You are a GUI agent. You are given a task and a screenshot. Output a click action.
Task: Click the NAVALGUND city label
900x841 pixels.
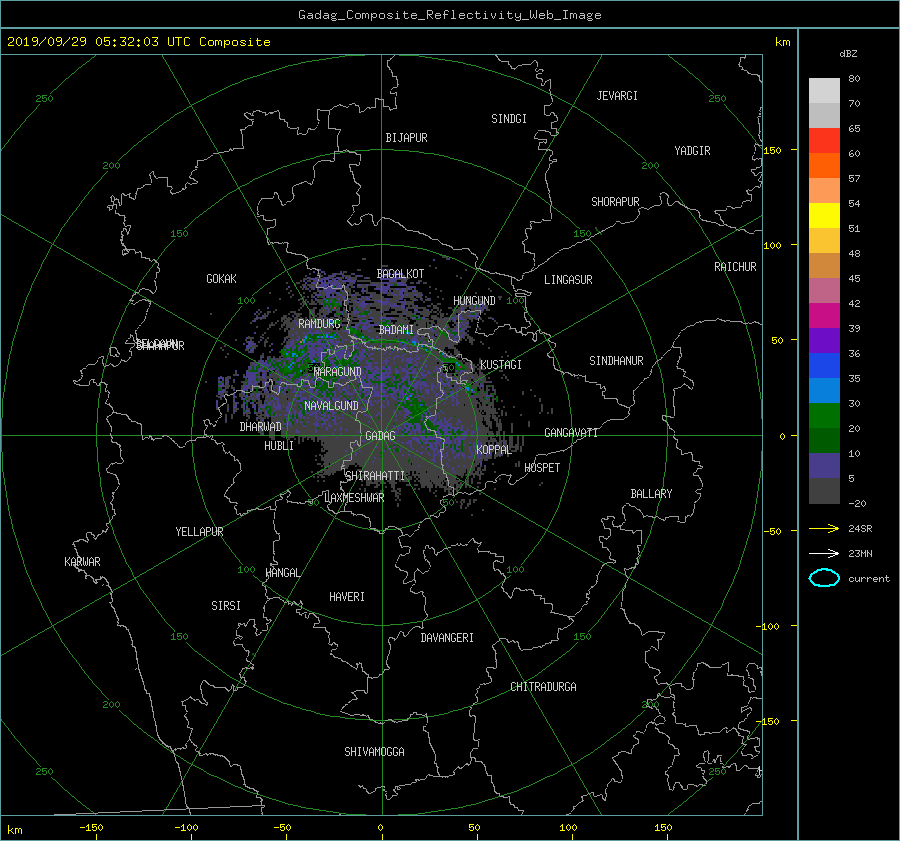pyautogui.click(x=331, y=406)
